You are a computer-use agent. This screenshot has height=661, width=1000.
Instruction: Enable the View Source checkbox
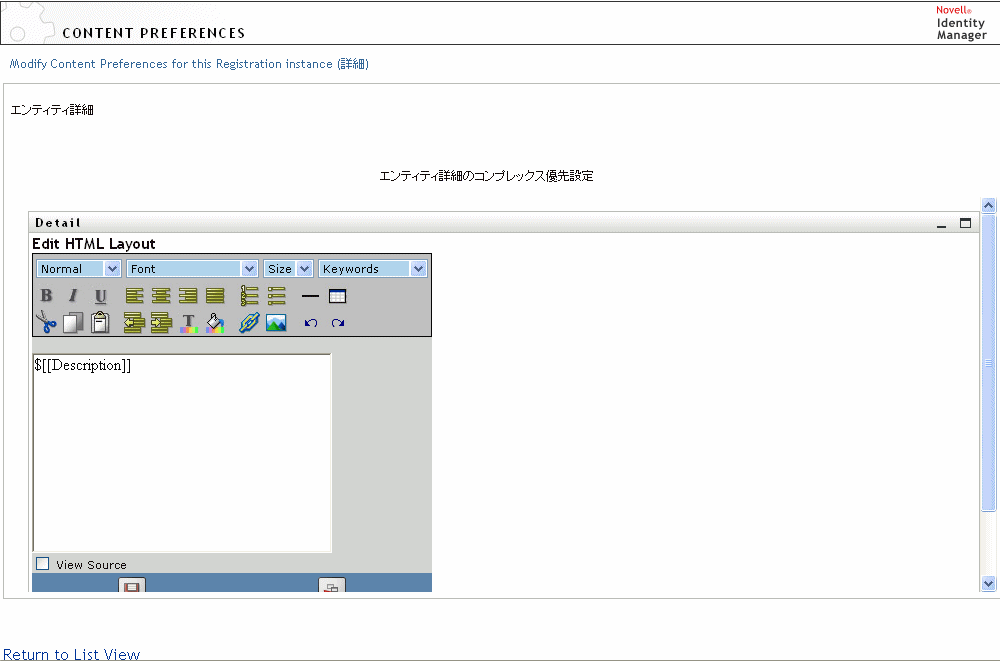pyautogui.click(x=43, y=563)
